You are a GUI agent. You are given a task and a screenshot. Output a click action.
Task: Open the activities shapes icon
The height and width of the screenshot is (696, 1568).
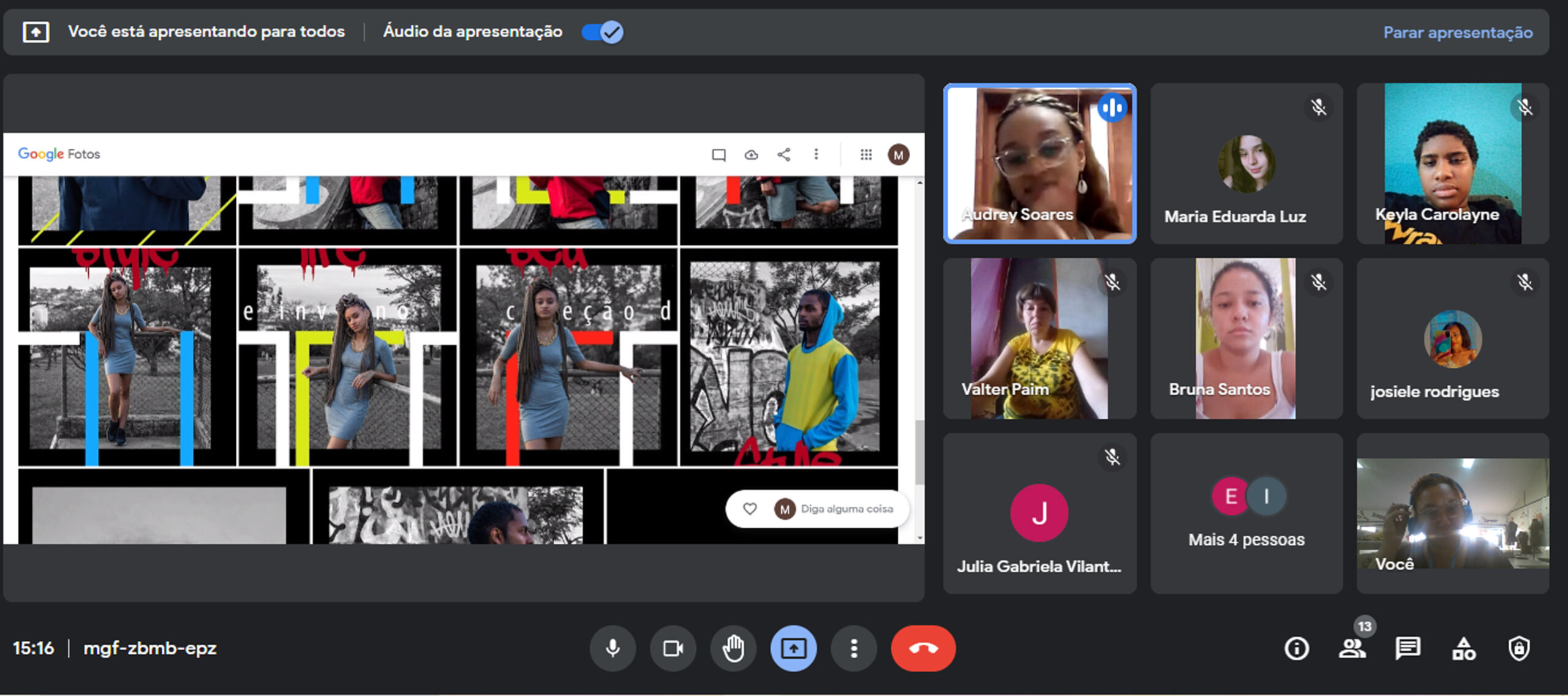pos(1463,648)
